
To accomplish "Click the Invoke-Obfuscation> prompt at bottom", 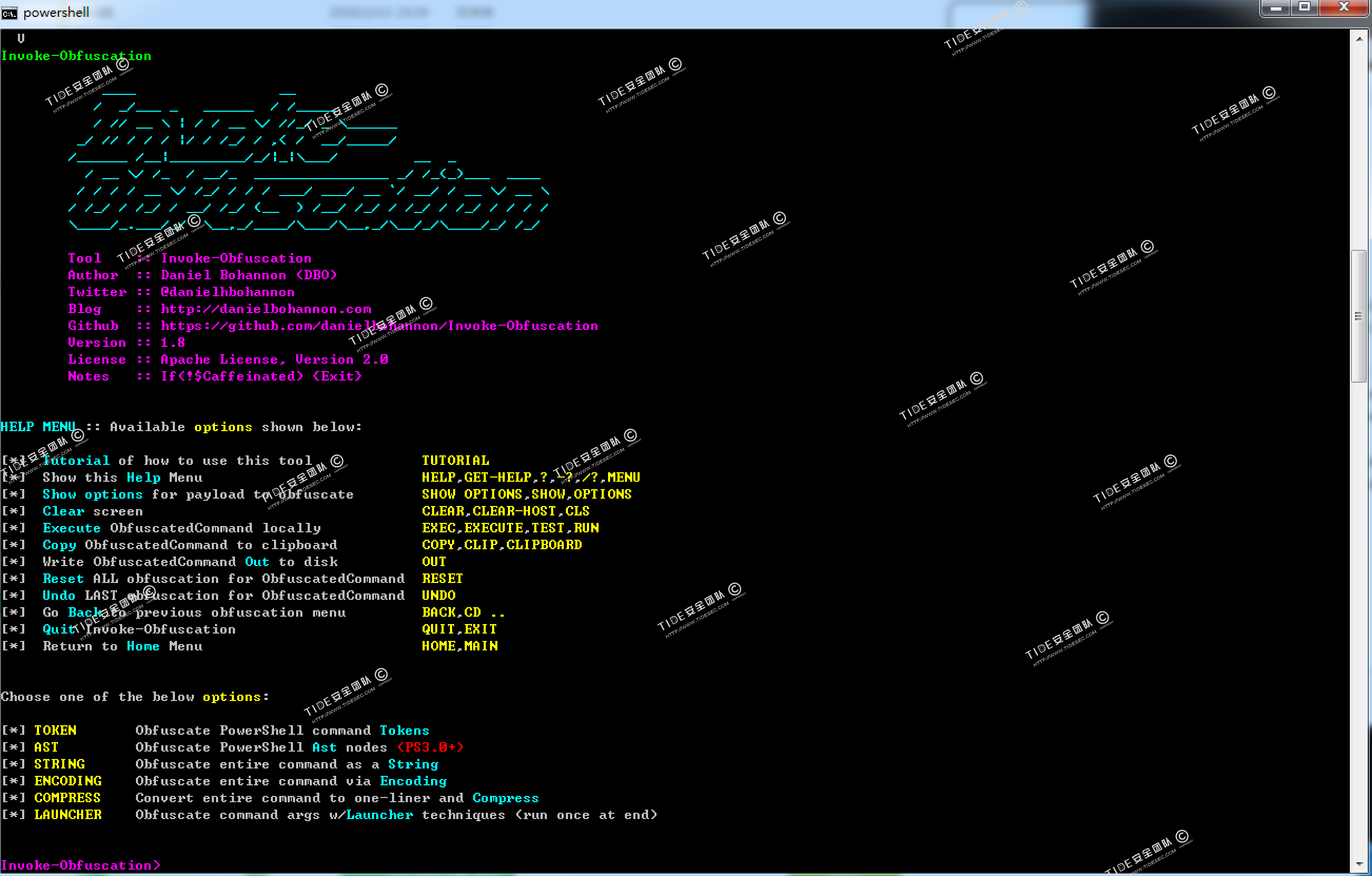I will click(80, 865).
